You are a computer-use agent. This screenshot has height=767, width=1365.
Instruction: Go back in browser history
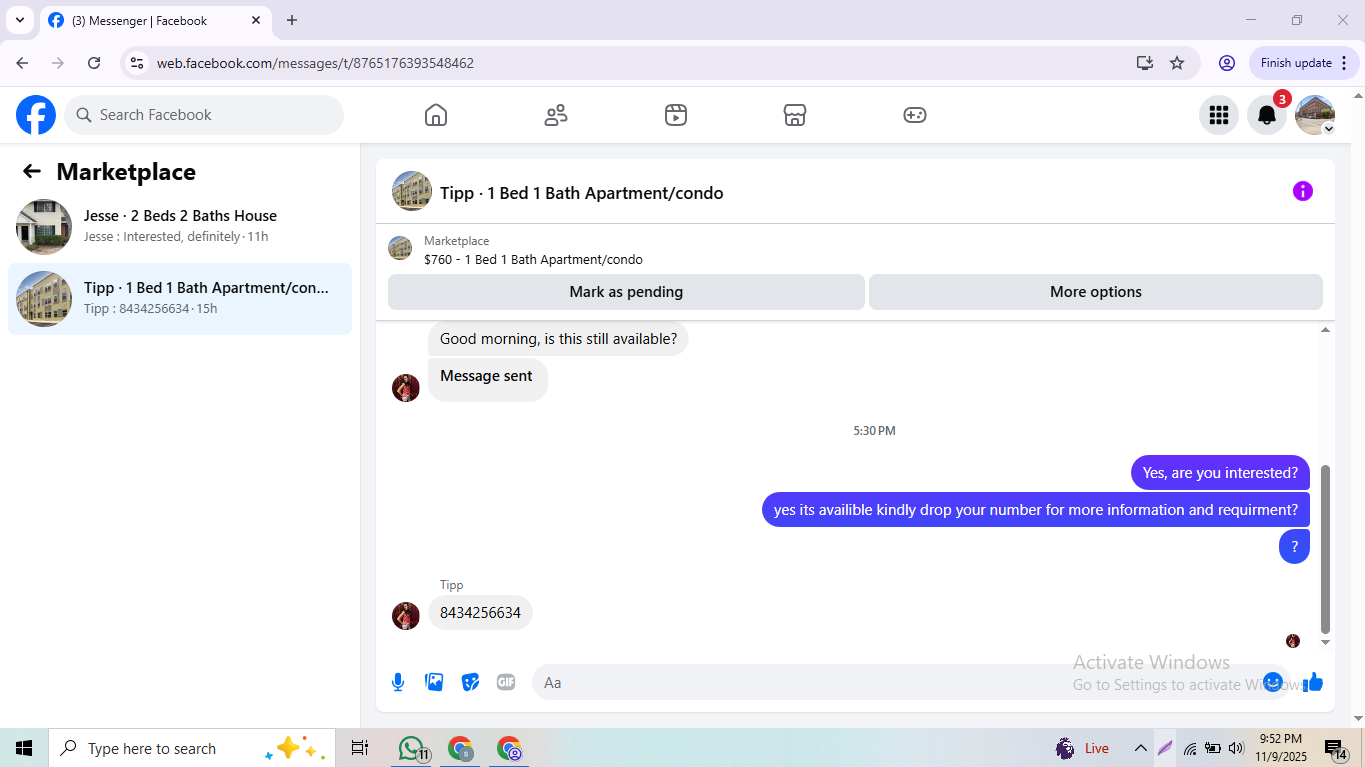click(22, 63)
